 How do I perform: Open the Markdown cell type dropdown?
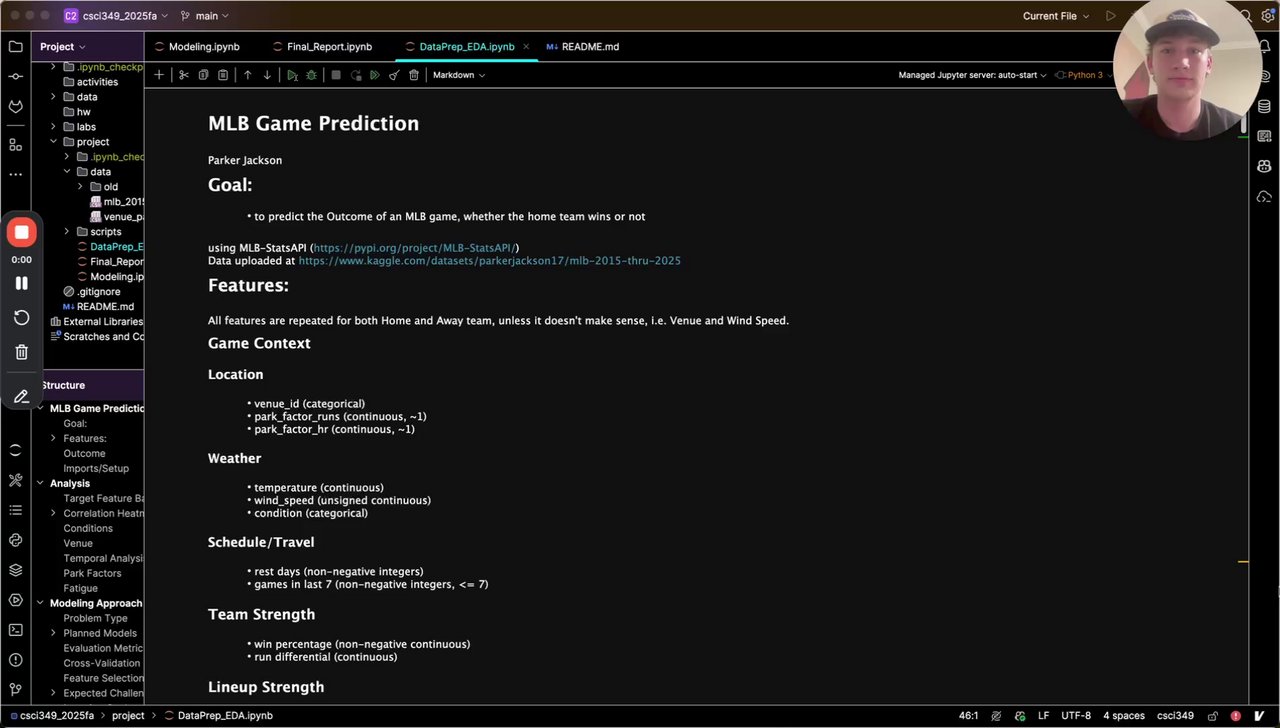coord(458,75)
